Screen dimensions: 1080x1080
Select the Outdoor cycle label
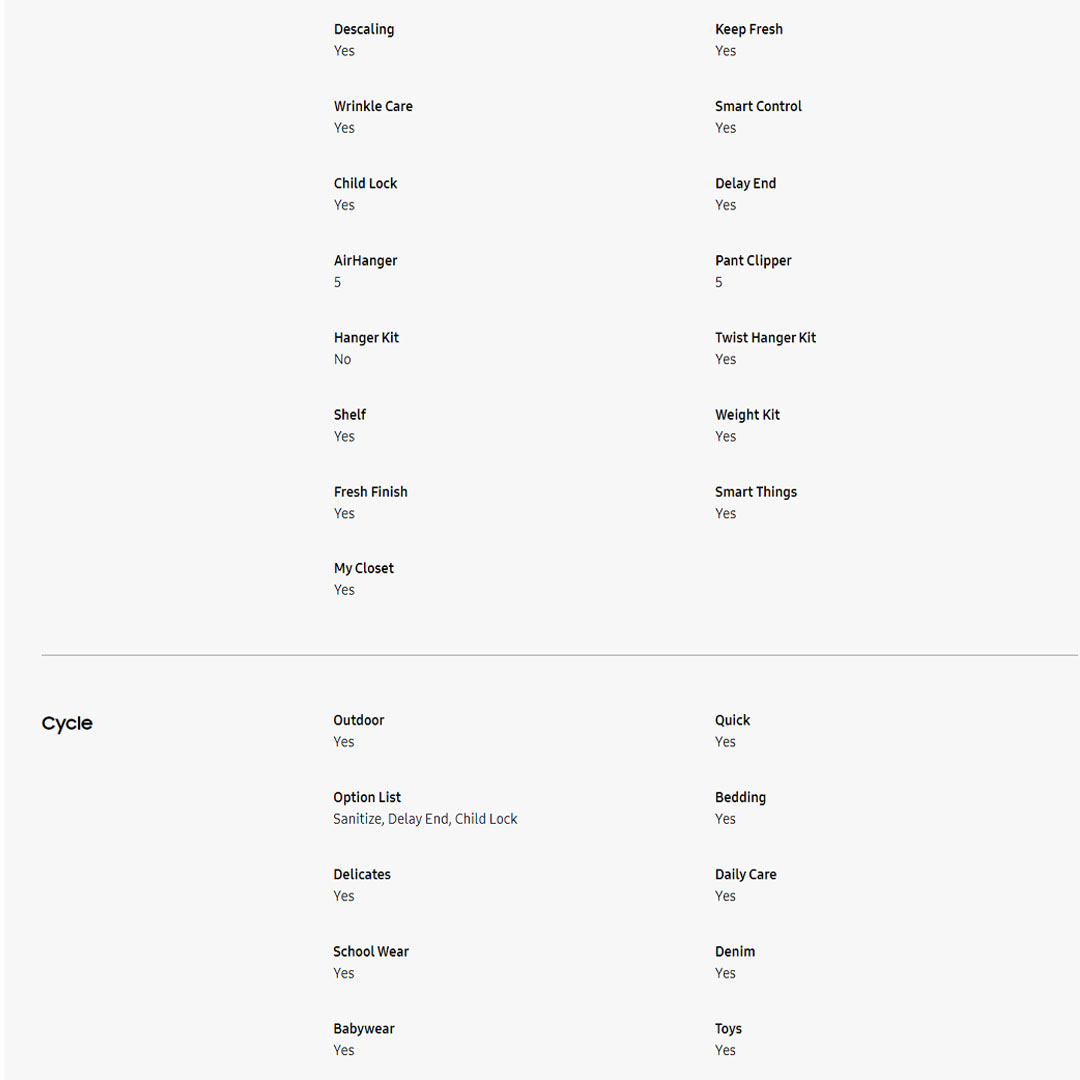[358, 720]
